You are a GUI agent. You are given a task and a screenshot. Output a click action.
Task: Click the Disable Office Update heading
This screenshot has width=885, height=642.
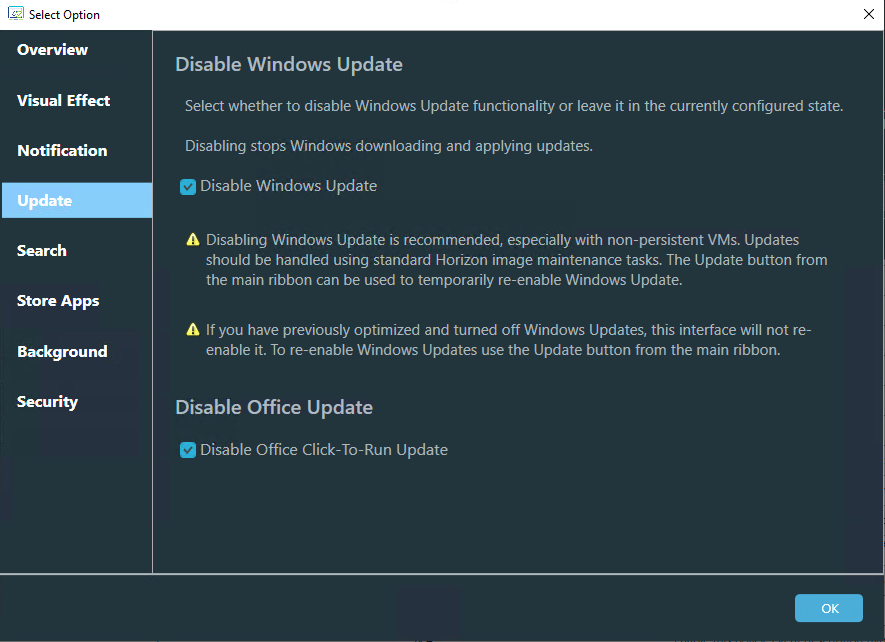coord(274,407)
